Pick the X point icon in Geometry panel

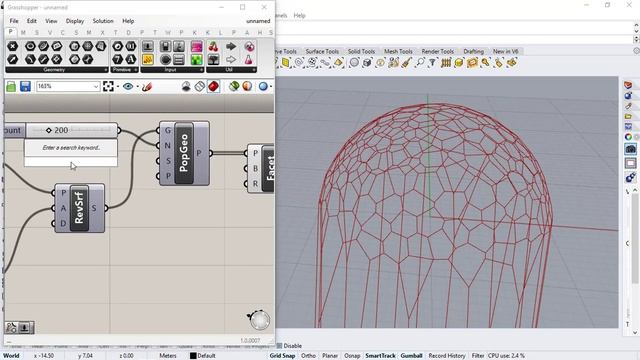tap(13, 47)
